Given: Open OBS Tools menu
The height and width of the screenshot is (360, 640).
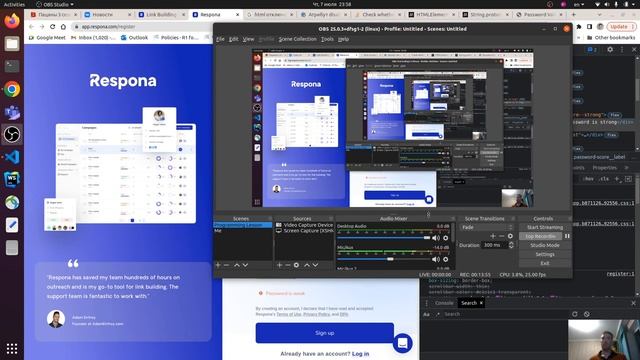Looking at the screenshot, I should coord(327,39).
